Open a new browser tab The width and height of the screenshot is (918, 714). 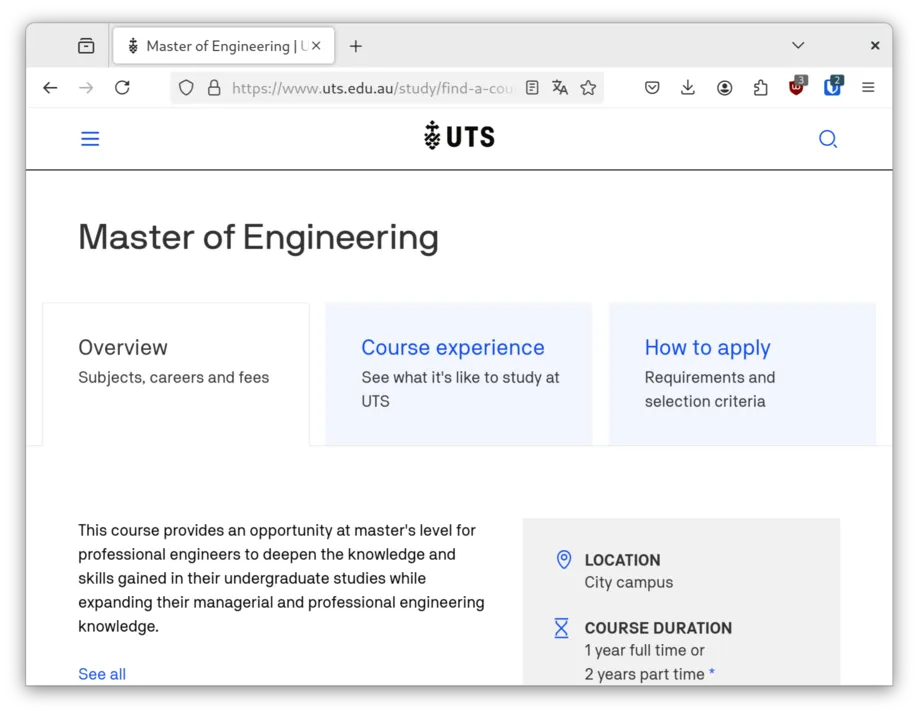tap(355, 46)
